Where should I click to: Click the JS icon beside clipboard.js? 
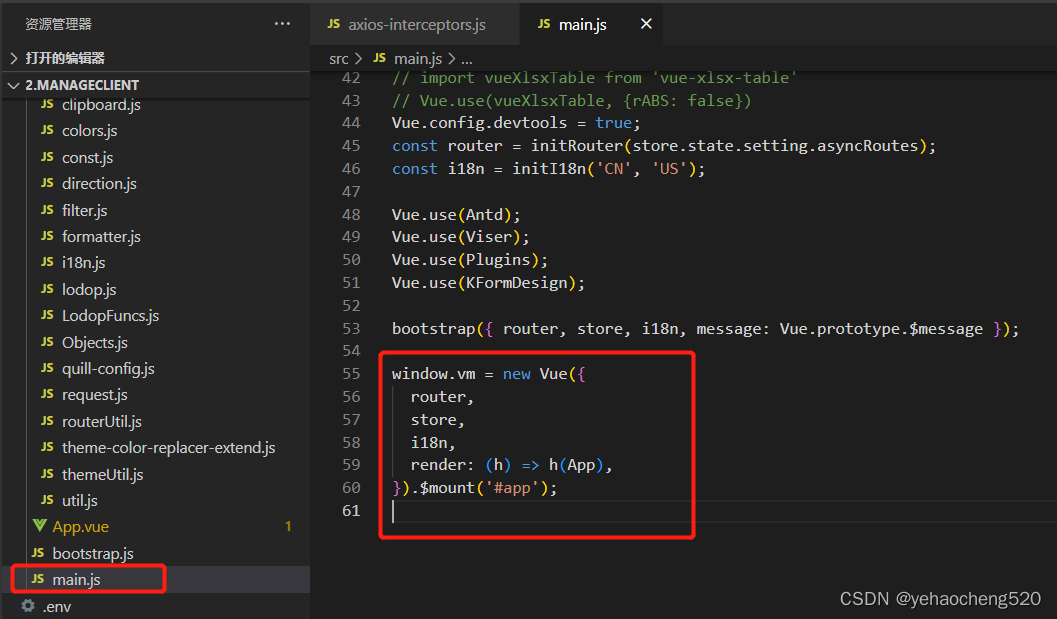point(47,104)
